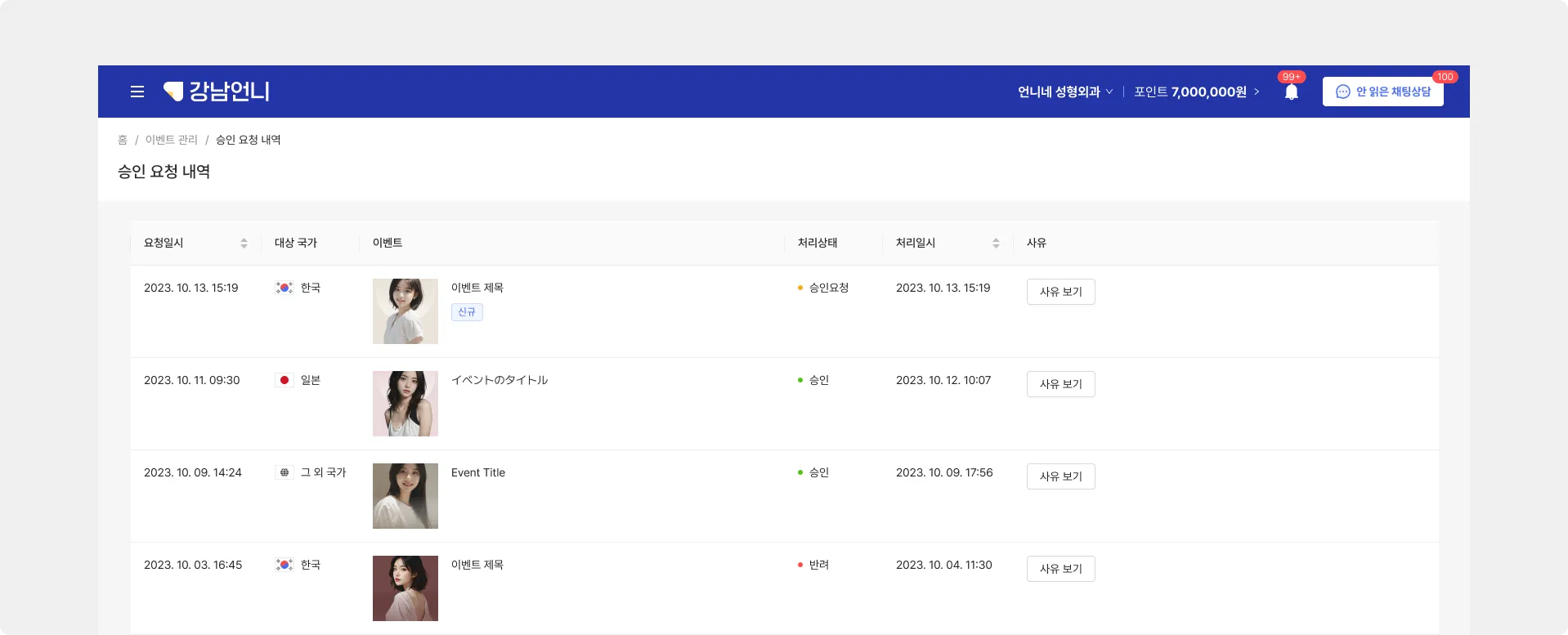Sort by 요청일시 column arrows
This screenshot has height=635, width=1568.
(244, 243)
